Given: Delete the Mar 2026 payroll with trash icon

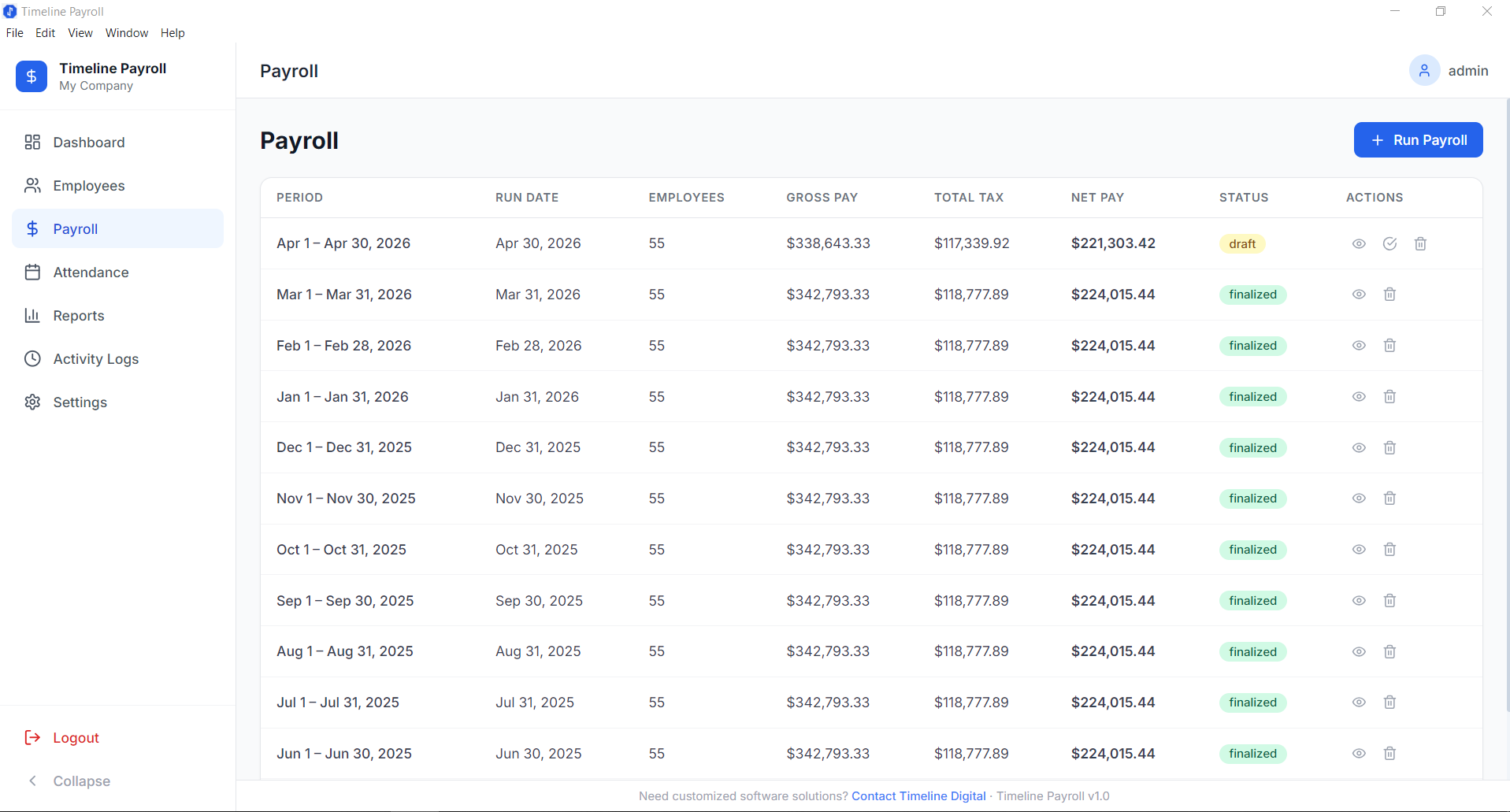Looking at the screenshot, I should pyautogui.click(x=1389, y=294).
